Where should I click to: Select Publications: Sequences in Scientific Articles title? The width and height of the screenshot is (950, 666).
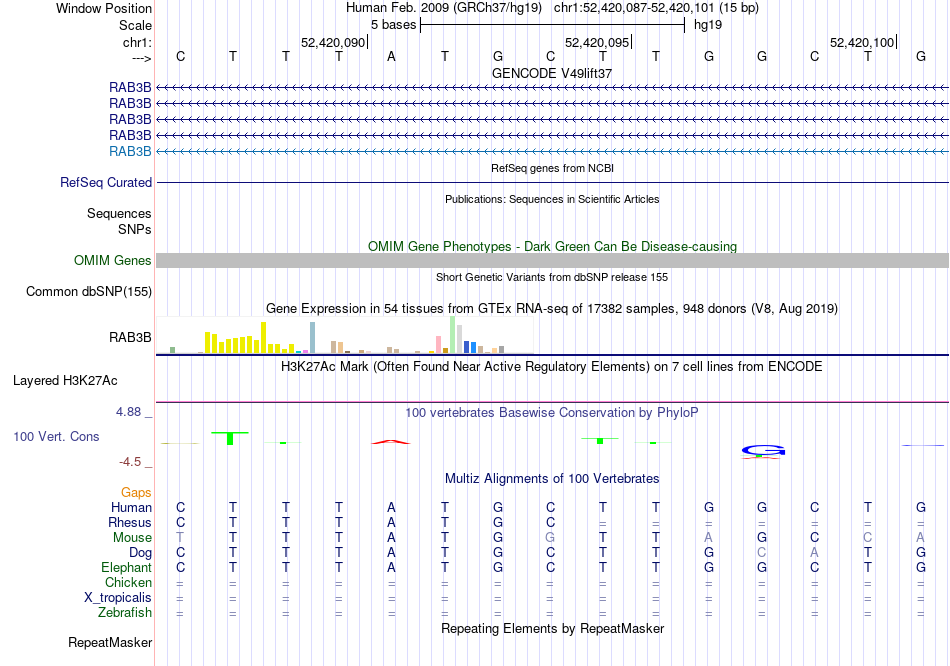(552, 199)
